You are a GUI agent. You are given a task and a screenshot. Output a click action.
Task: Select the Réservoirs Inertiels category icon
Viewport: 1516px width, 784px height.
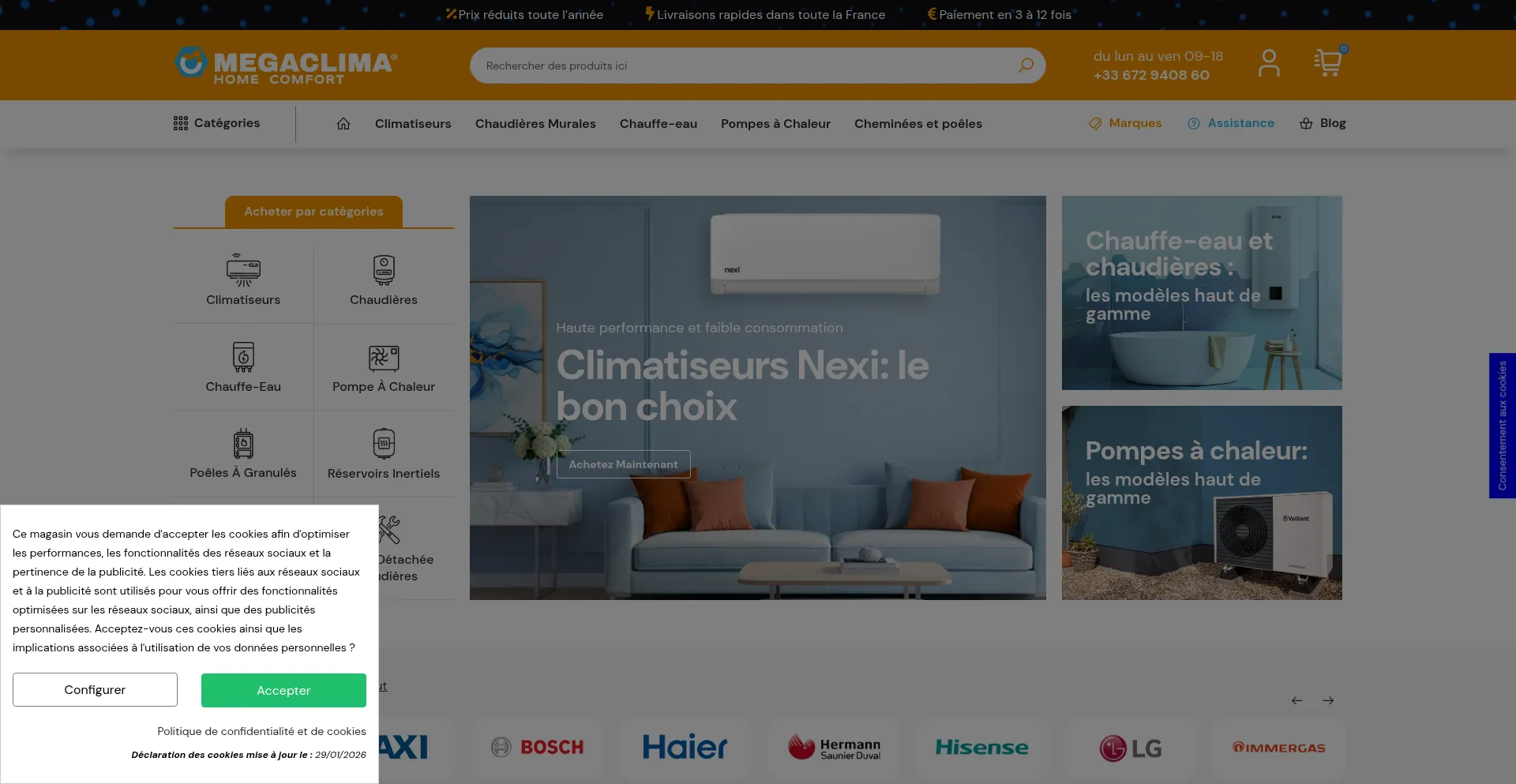(x=384, y=444)
